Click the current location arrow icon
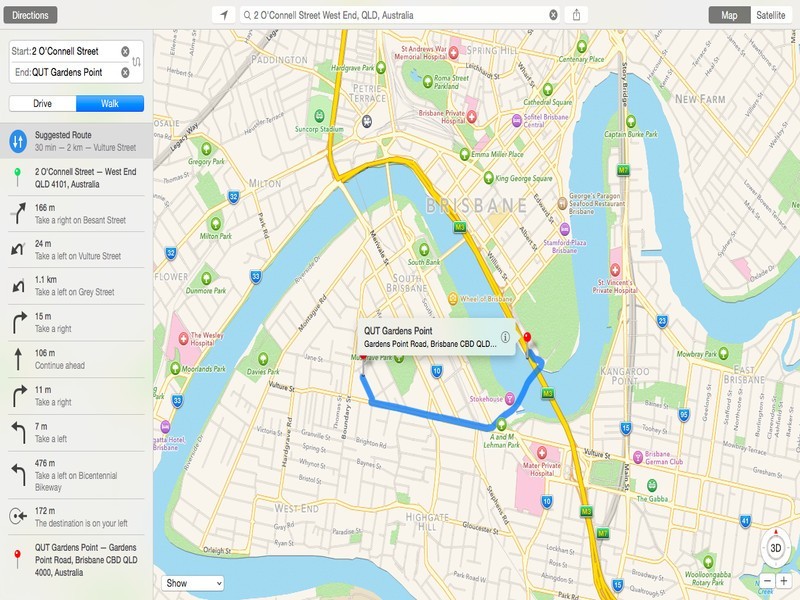The image size is (800, 600). [x=223, y=15]
